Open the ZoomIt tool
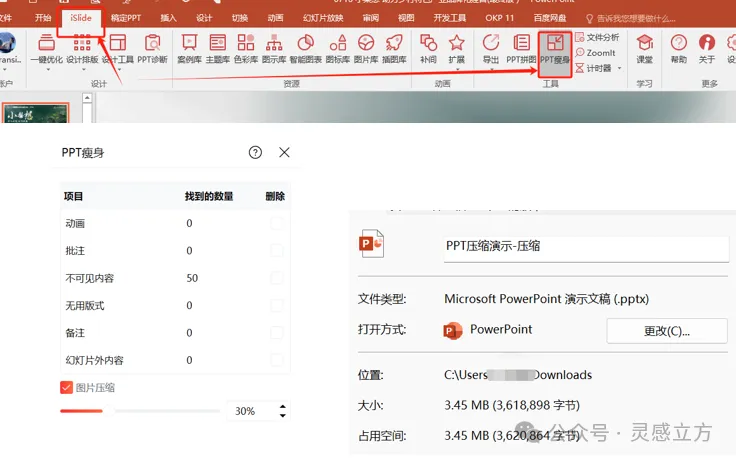Viewport: 736px width, 462px height. [x=595, y=53]
